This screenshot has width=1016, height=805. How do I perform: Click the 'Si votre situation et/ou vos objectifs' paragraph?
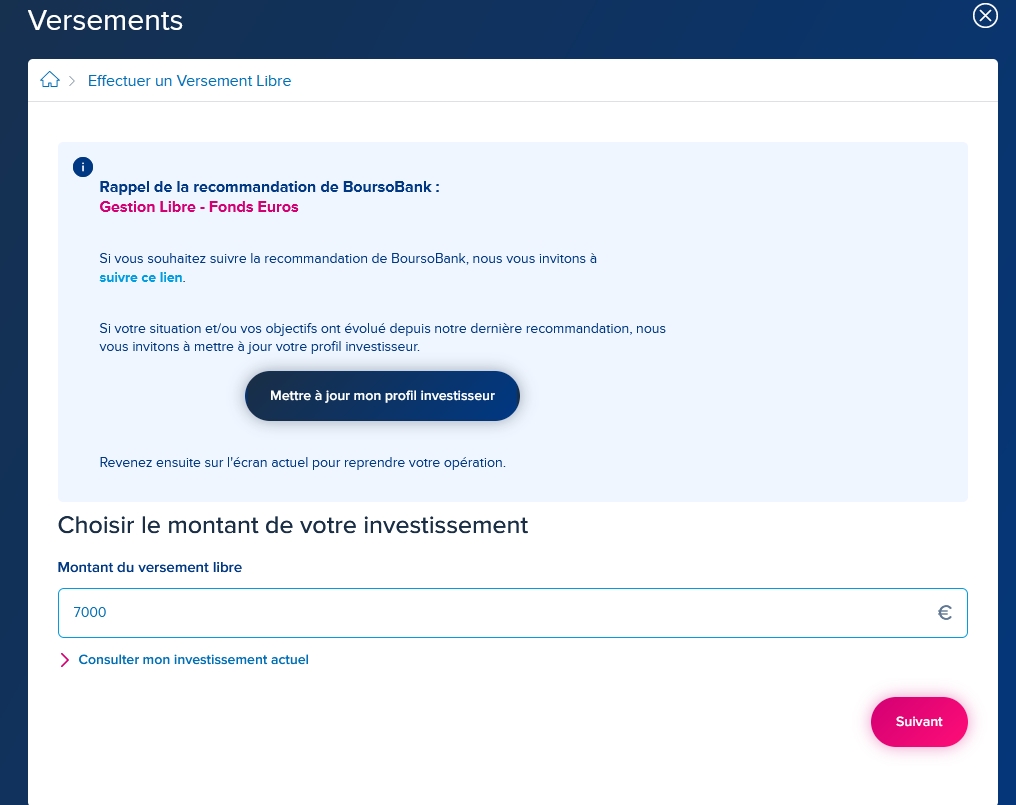382,337
